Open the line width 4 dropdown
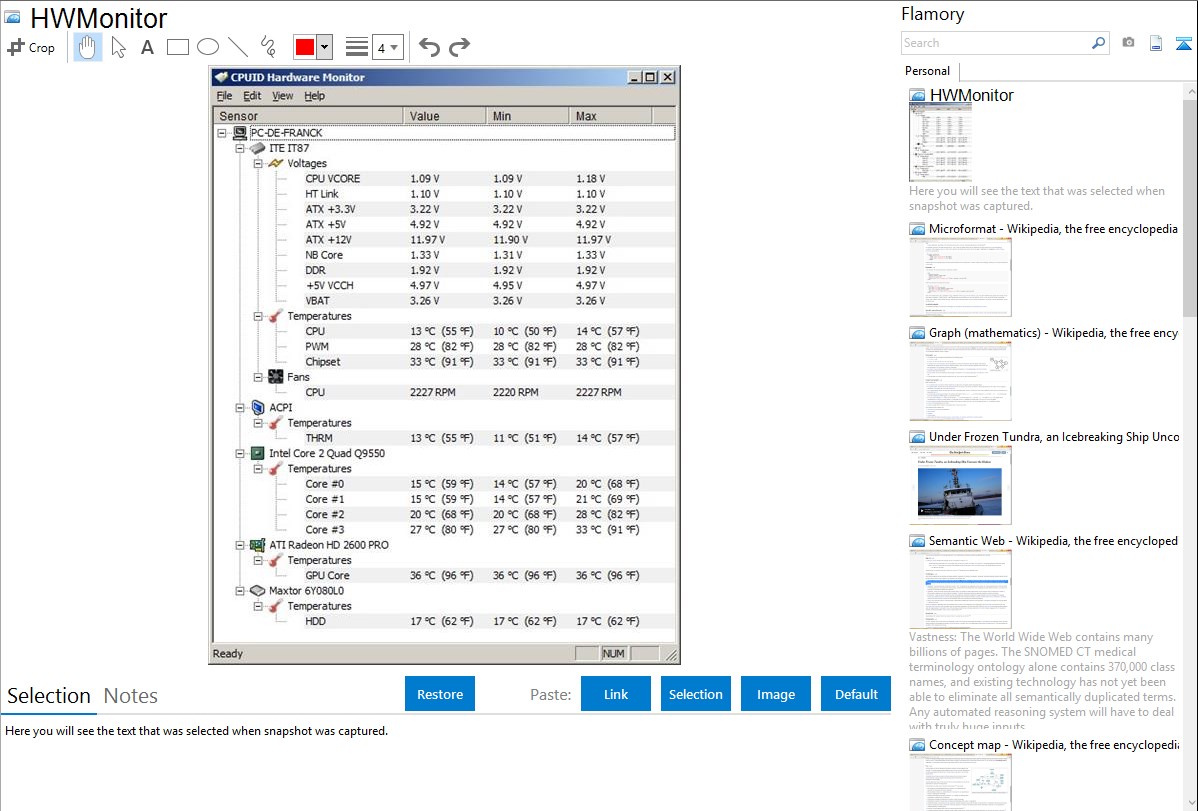Screen dimensions: 1198x811 [x=388, y=47]
